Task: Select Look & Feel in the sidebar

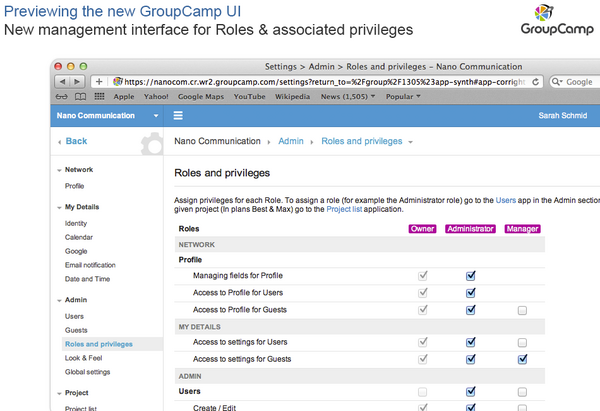Action: click(83, 358)
